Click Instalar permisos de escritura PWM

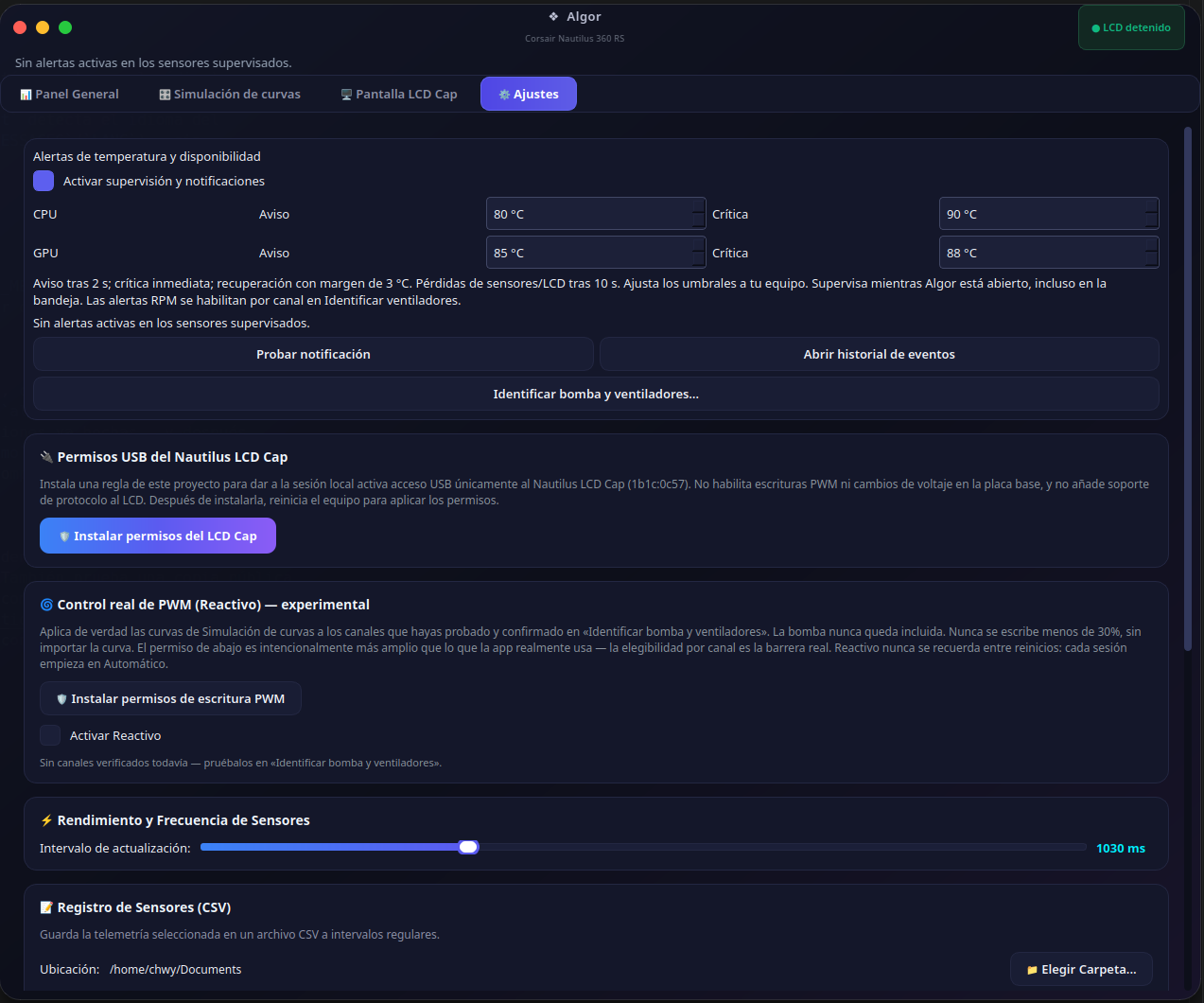click(x=170, y=698)
